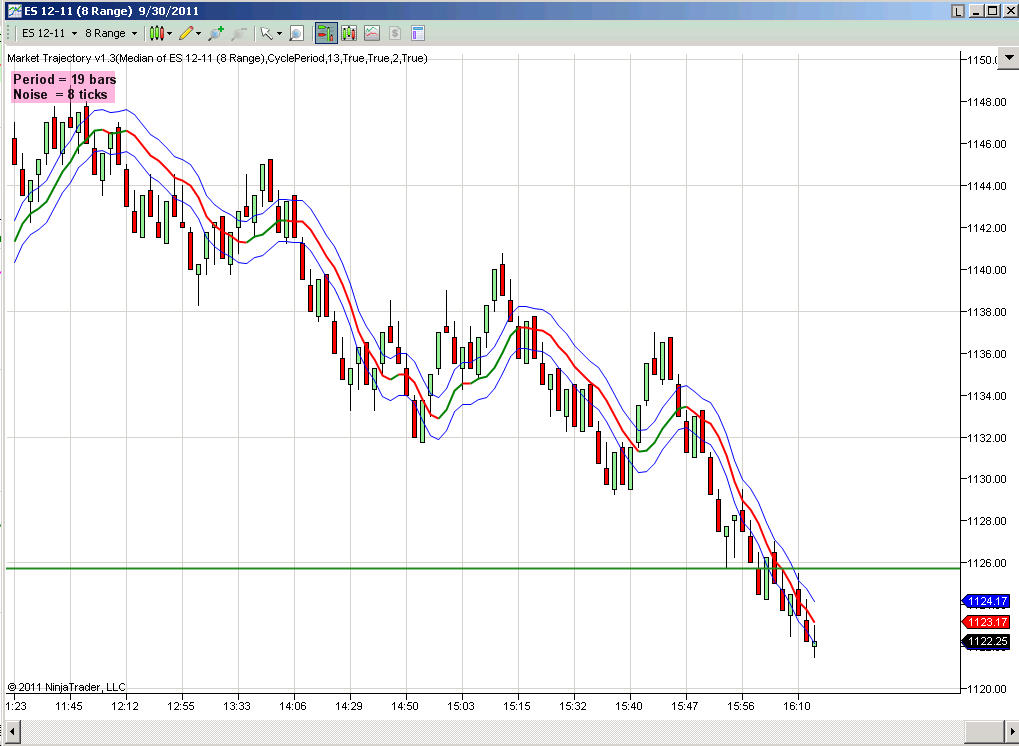This screenshot has width=1019, height=746.
Task: Click the scroll left arrow on horizontal scrollbar
Action: [12, 732]
